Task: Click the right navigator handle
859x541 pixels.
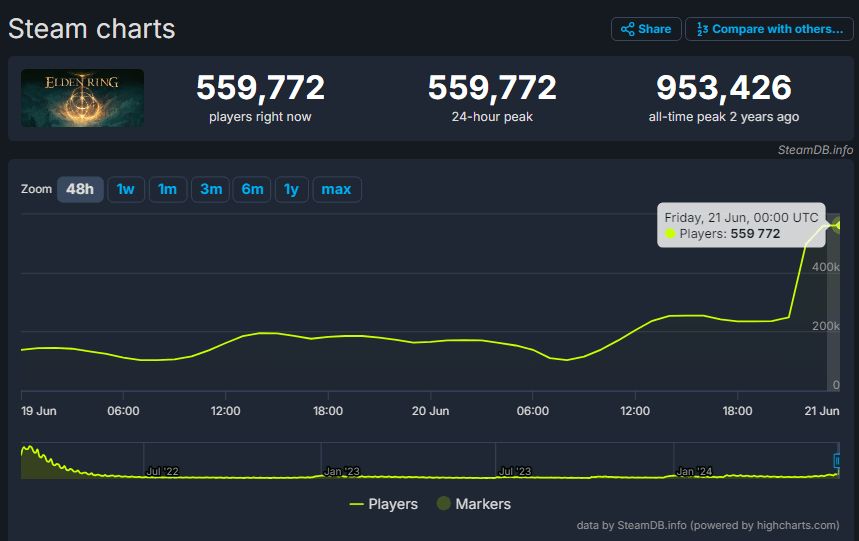Action: pos(837,461)
